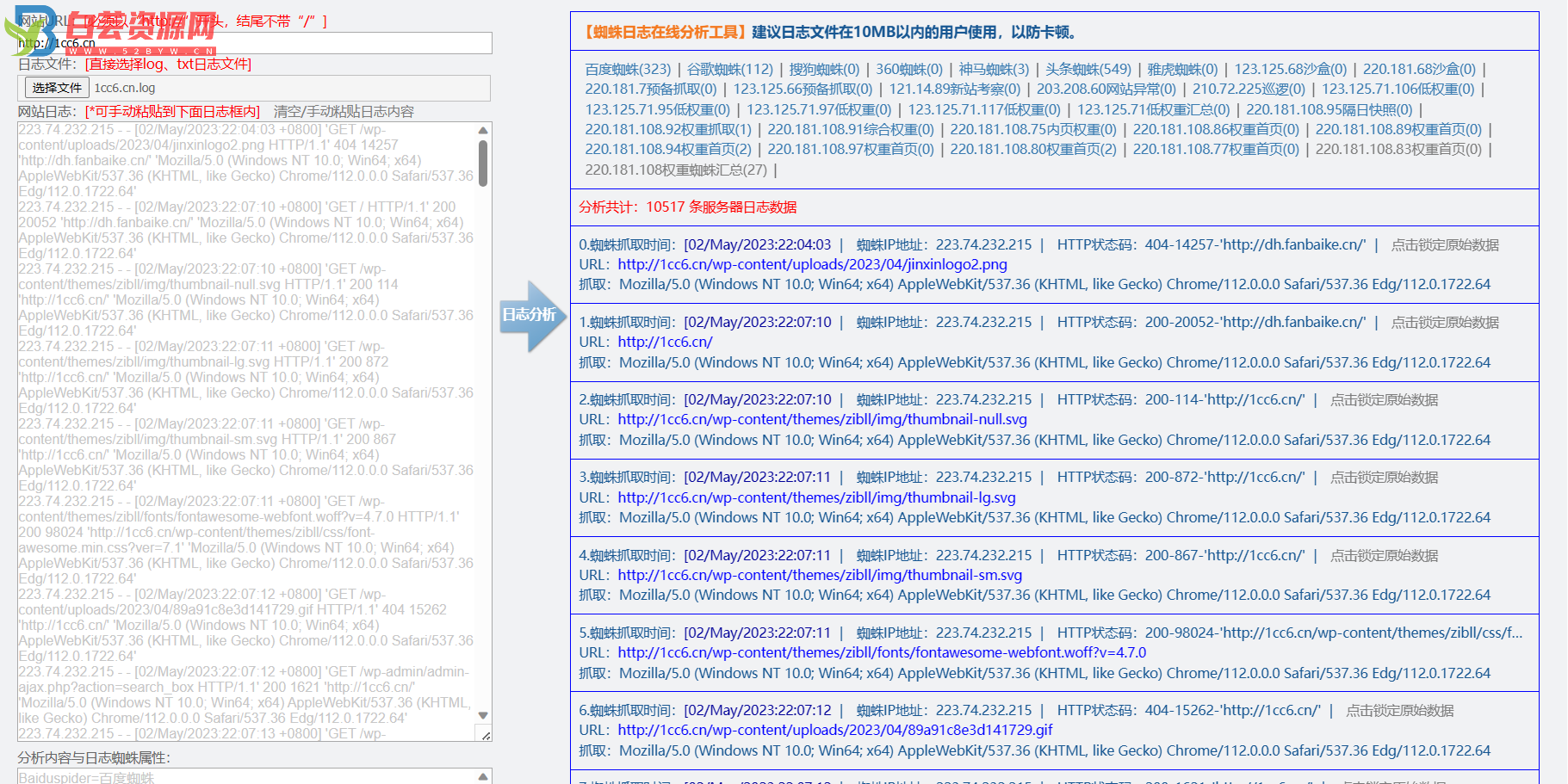Screen dimensions: 1568x784
Task: Click the log textarea scrollbar thumb
Action: click(x=483, y=163)
